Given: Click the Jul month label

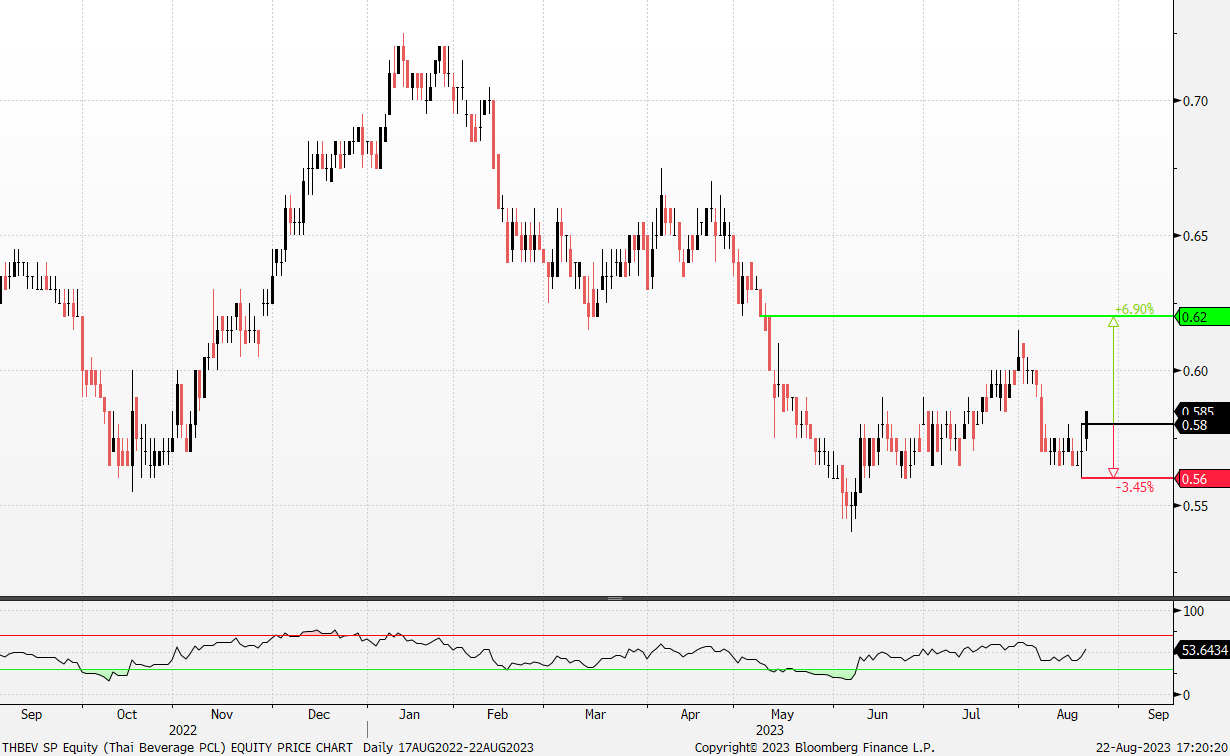Looking at the screenshot, I should (x=970, y=715).
